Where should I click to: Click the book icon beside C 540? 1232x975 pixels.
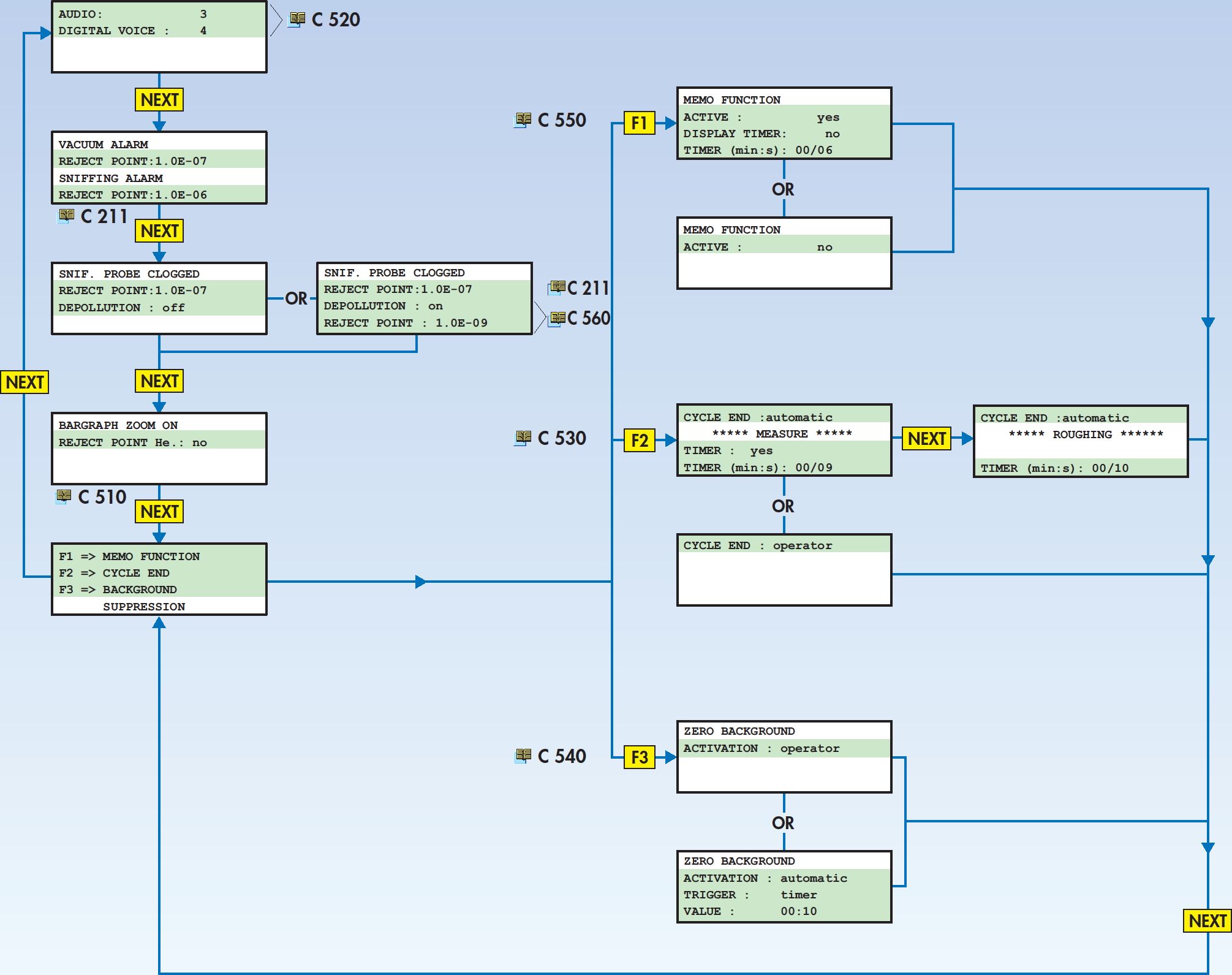pyautogui.click(x=523, y=756)
